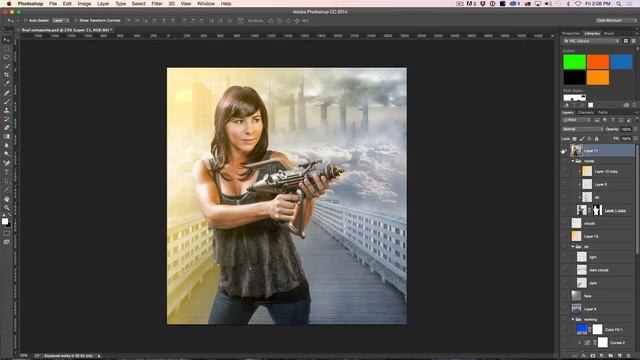Switch libraries to grid view icon
Image resolution: width=640 pixels, height=360 pixels.
[x=626, y=41]
